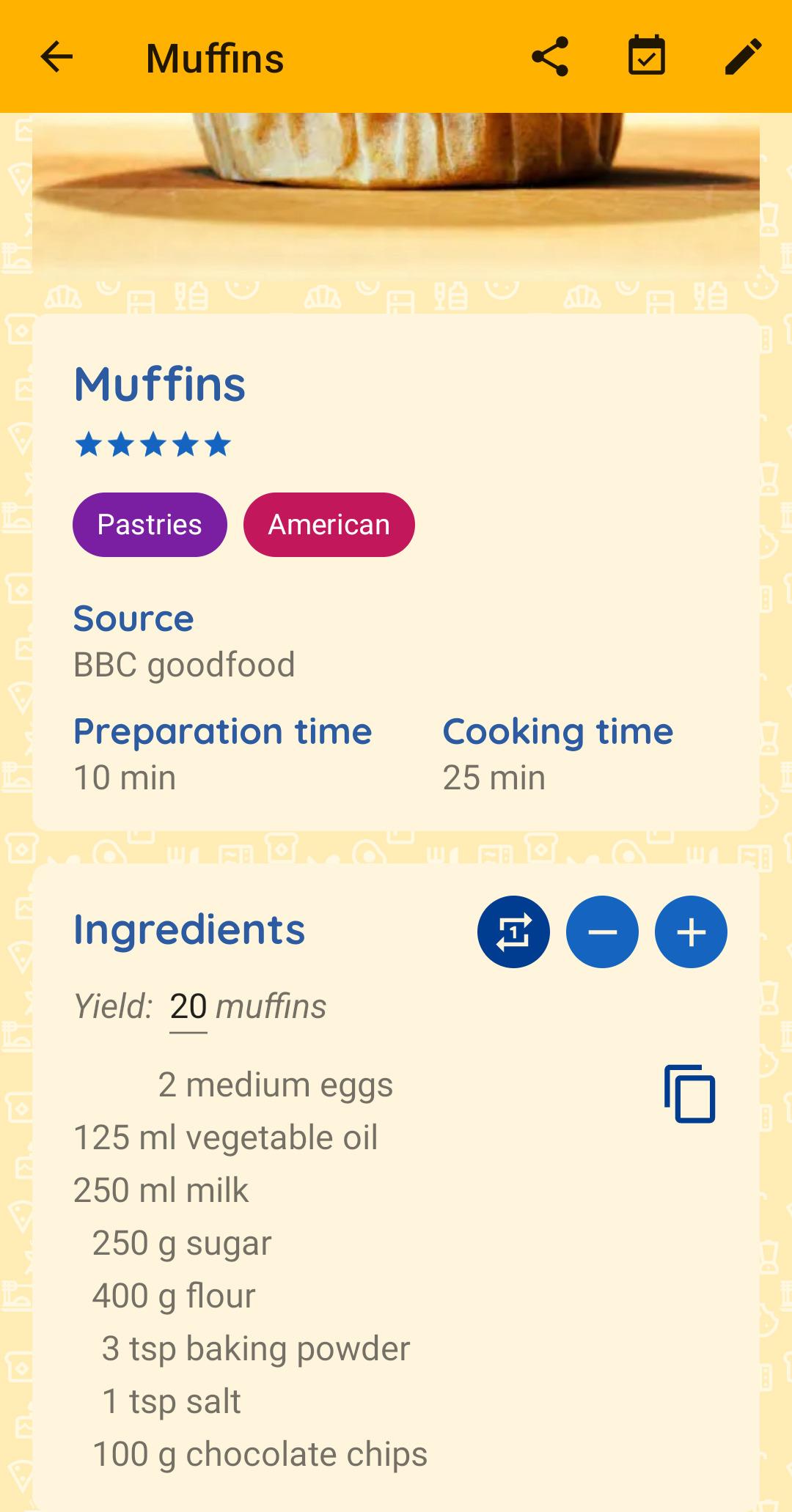Increase yield with the plus button
Screen dimensions: 792x1512
pyautogui.click(x=691, y=932)
